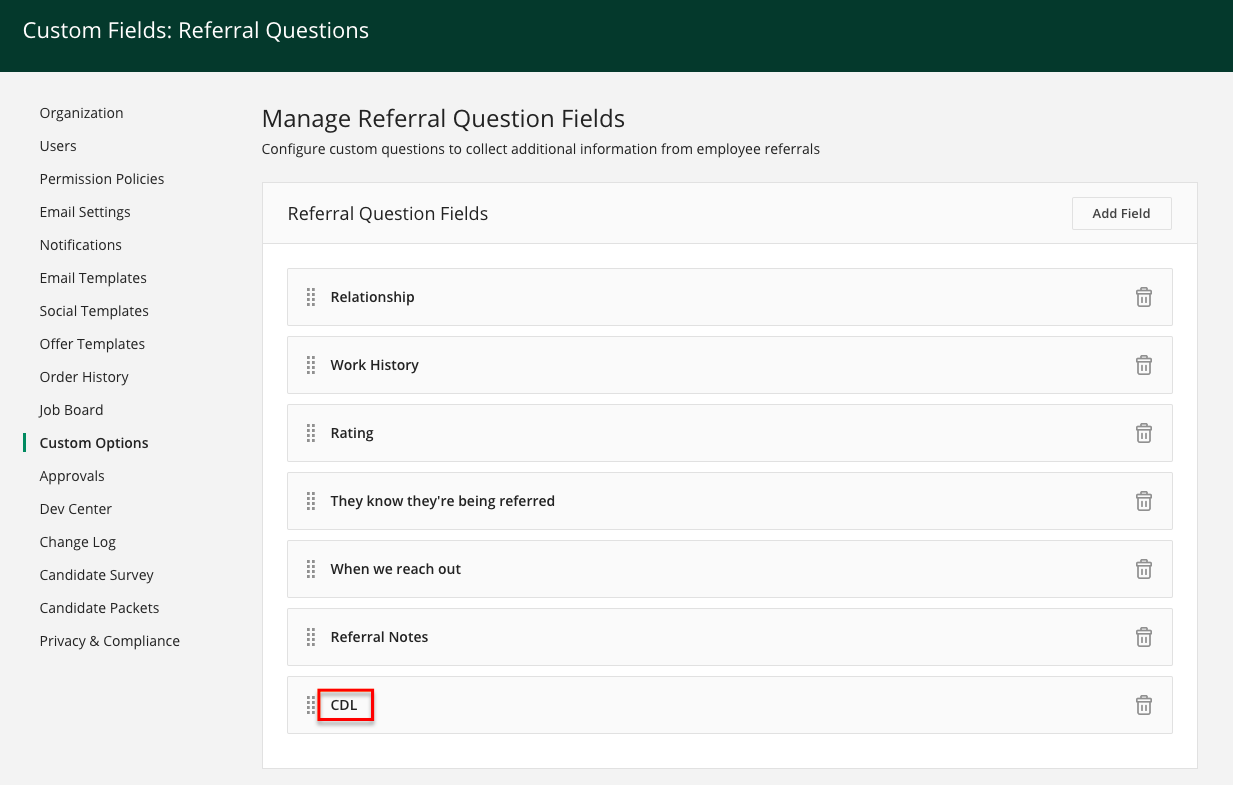Screen dimensions: 1233x785
Task: Delete the "When we reach out" field
Action: click(1144, 569)
